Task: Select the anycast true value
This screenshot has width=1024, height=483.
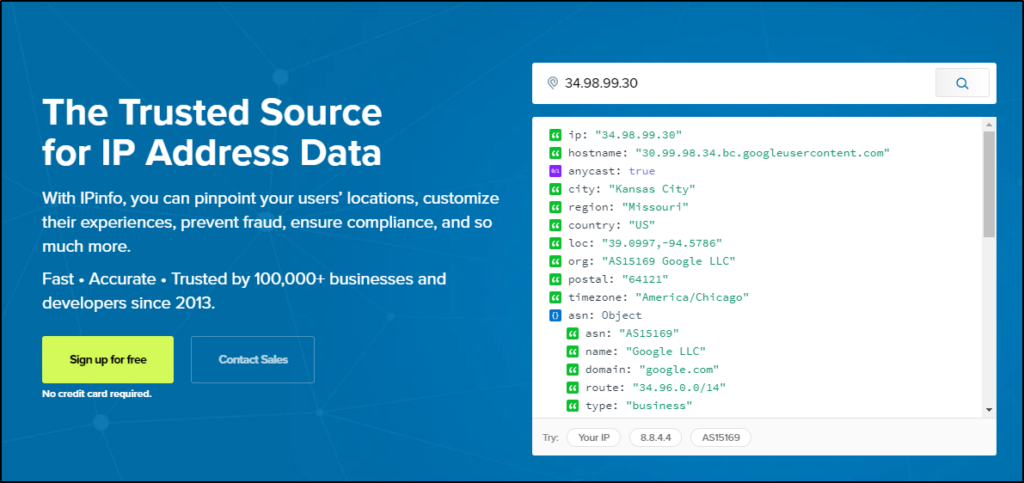Action: [642, 171]
